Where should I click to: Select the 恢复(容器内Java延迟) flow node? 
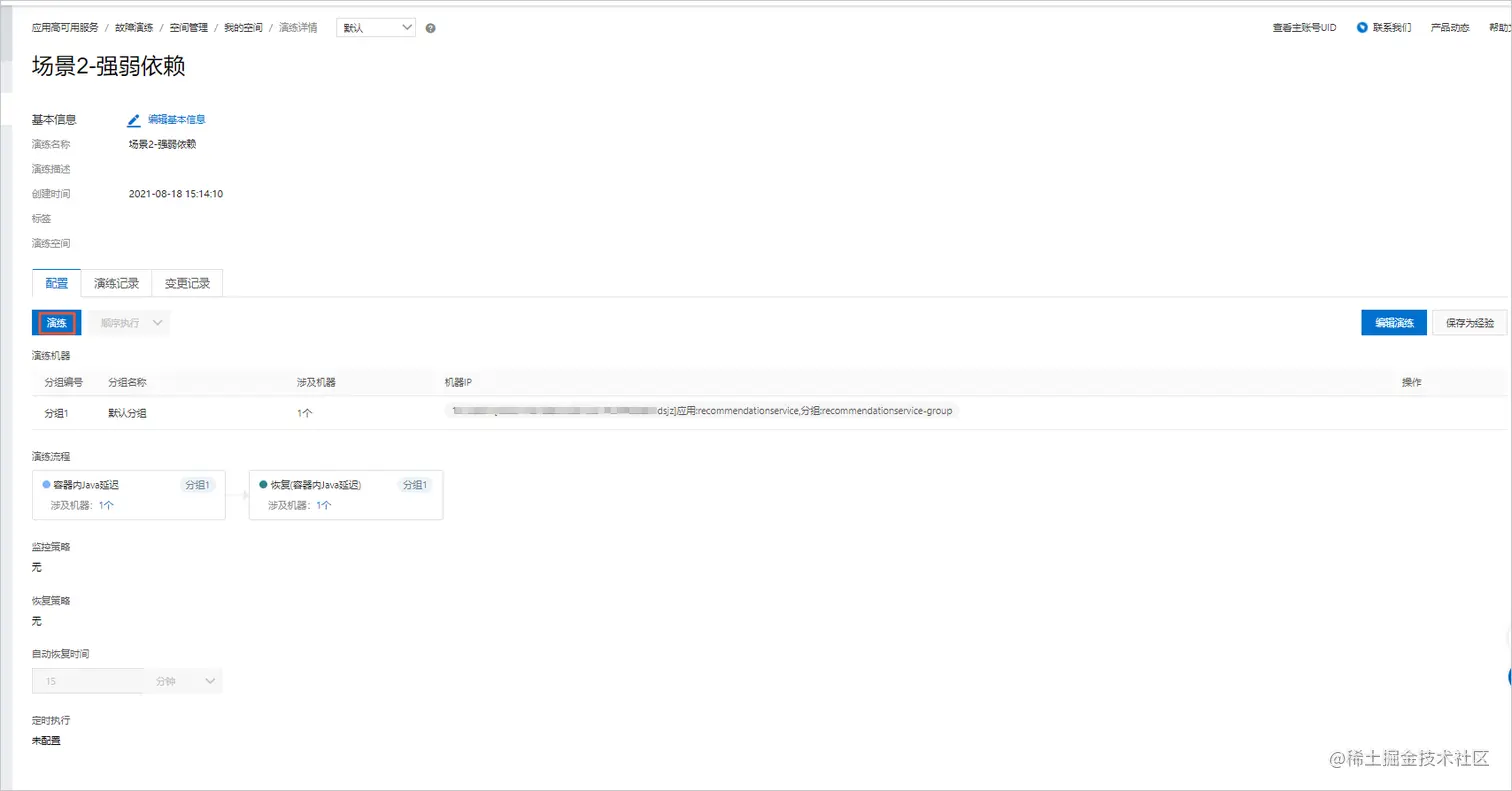click(346, 495)
